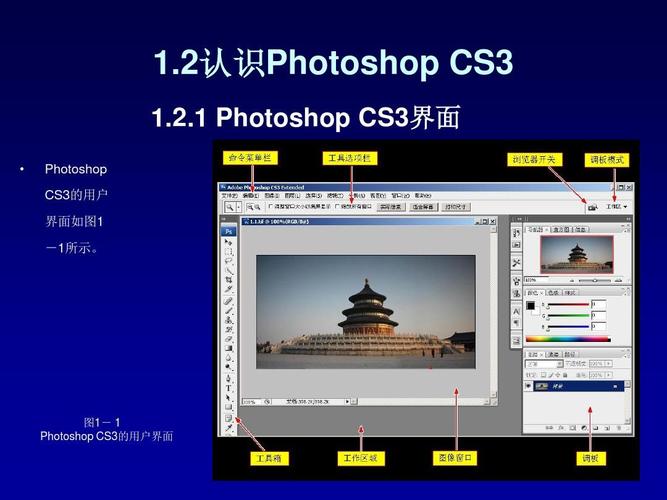Open the Image menu
Viewport: 667px width, 500px height.
(271, 195)
